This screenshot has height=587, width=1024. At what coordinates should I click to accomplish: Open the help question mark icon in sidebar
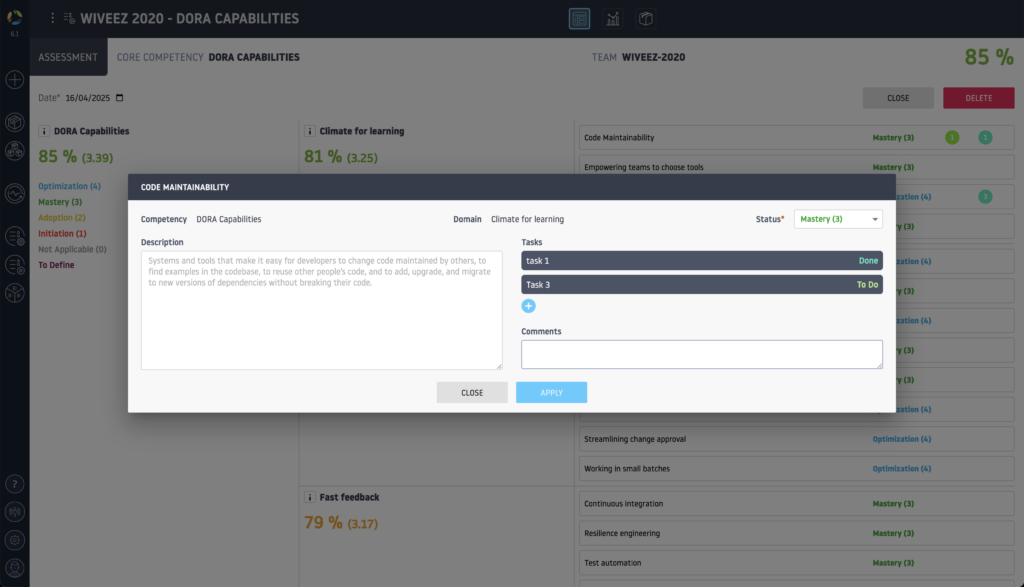[x=15, y=484]
